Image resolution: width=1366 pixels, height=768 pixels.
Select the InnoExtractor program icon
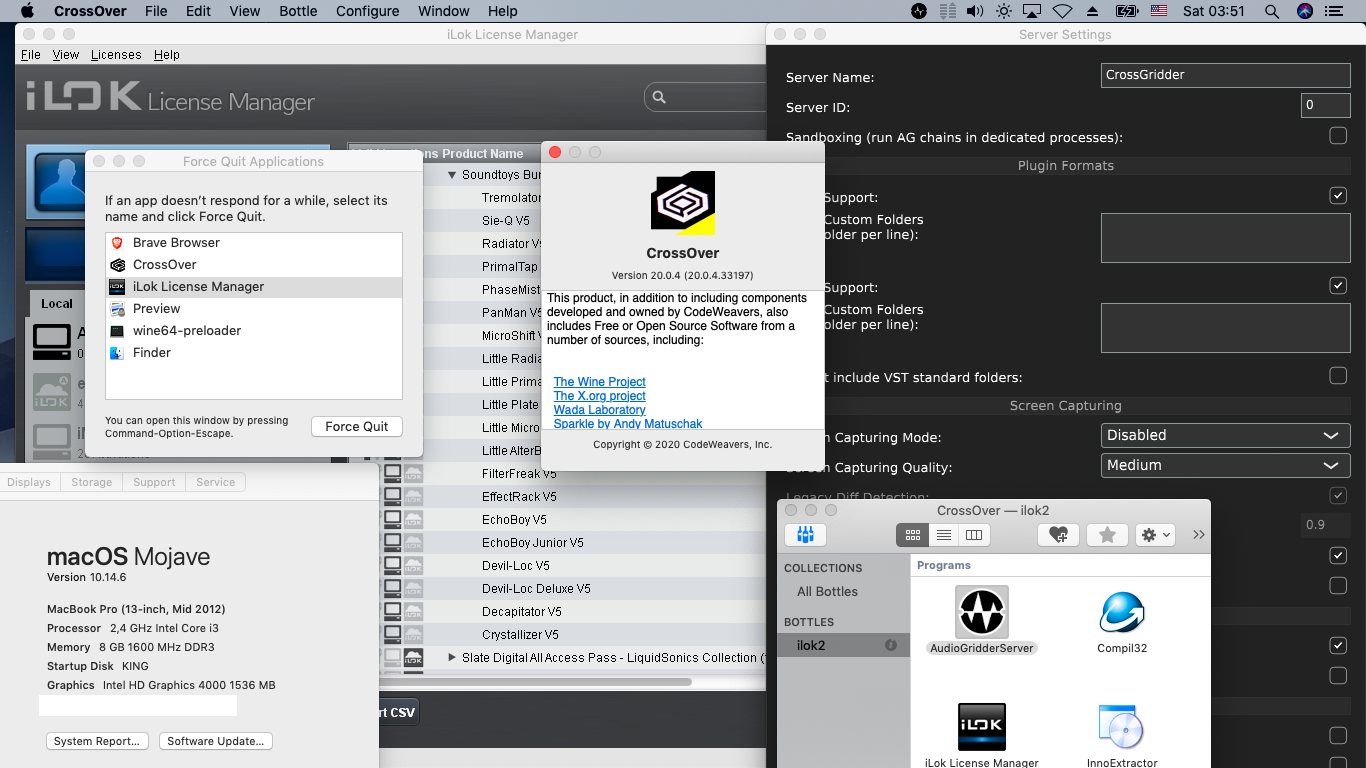coord(1122,727)
